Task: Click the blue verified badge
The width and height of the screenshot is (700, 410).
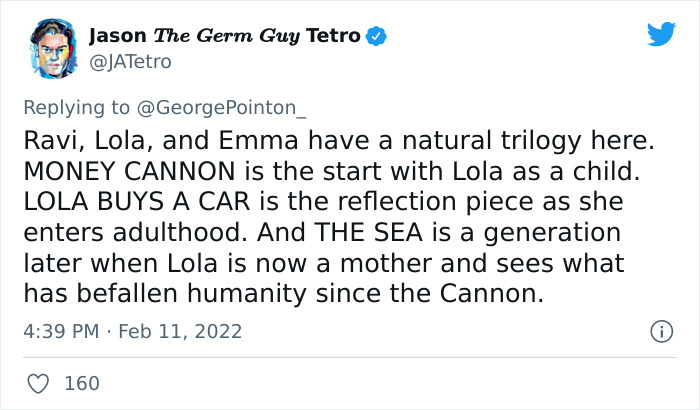Action: click(x=377, y=37)
